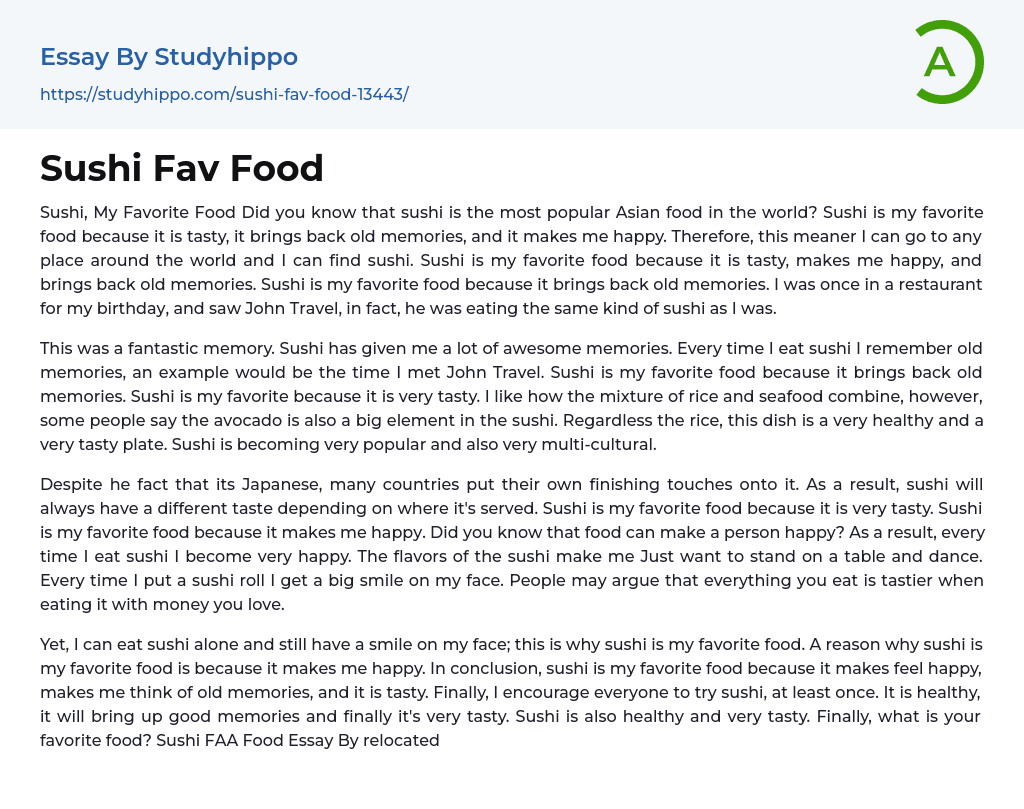Click the 'Sushi Fav Food' essay title

(182, 168)
